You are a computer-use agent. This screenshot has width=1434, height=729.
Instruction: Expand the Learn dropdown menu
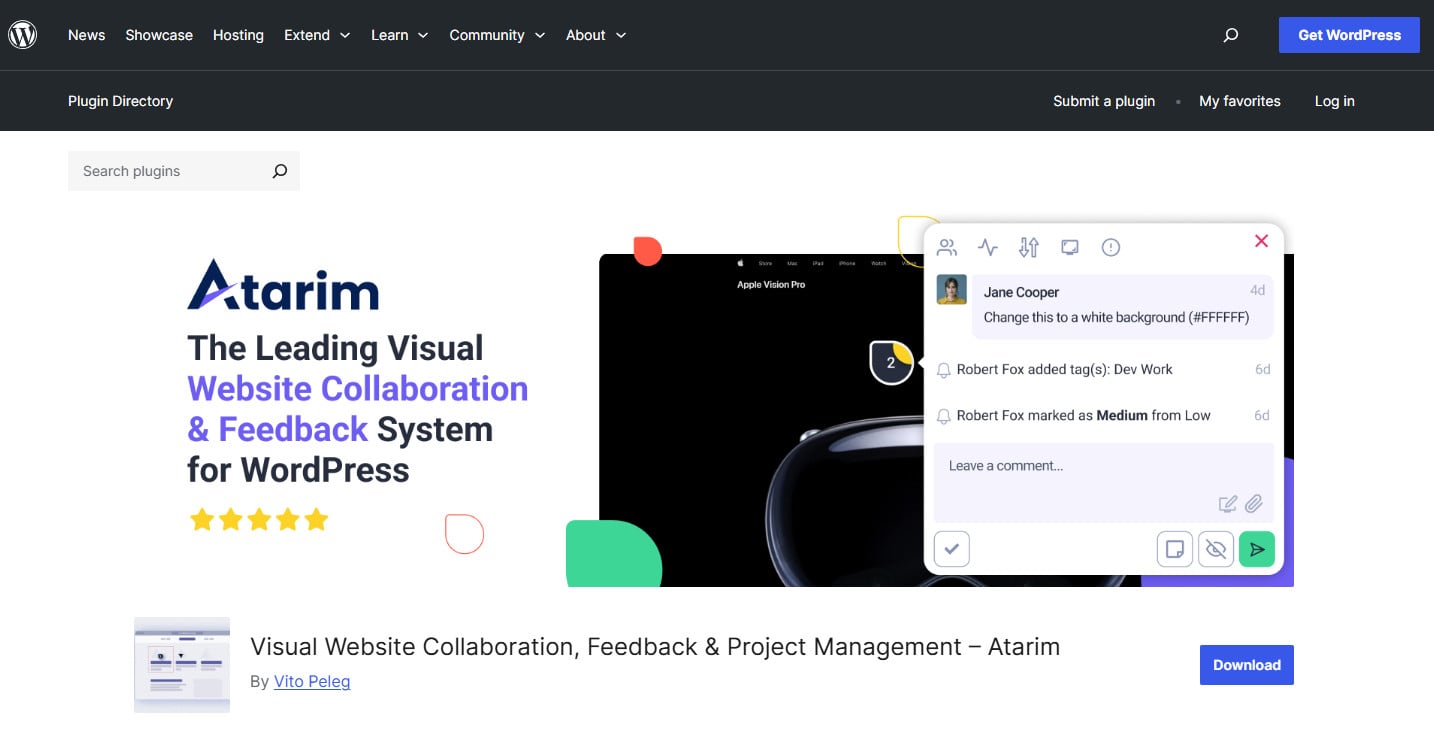click(x=399, y=35)
